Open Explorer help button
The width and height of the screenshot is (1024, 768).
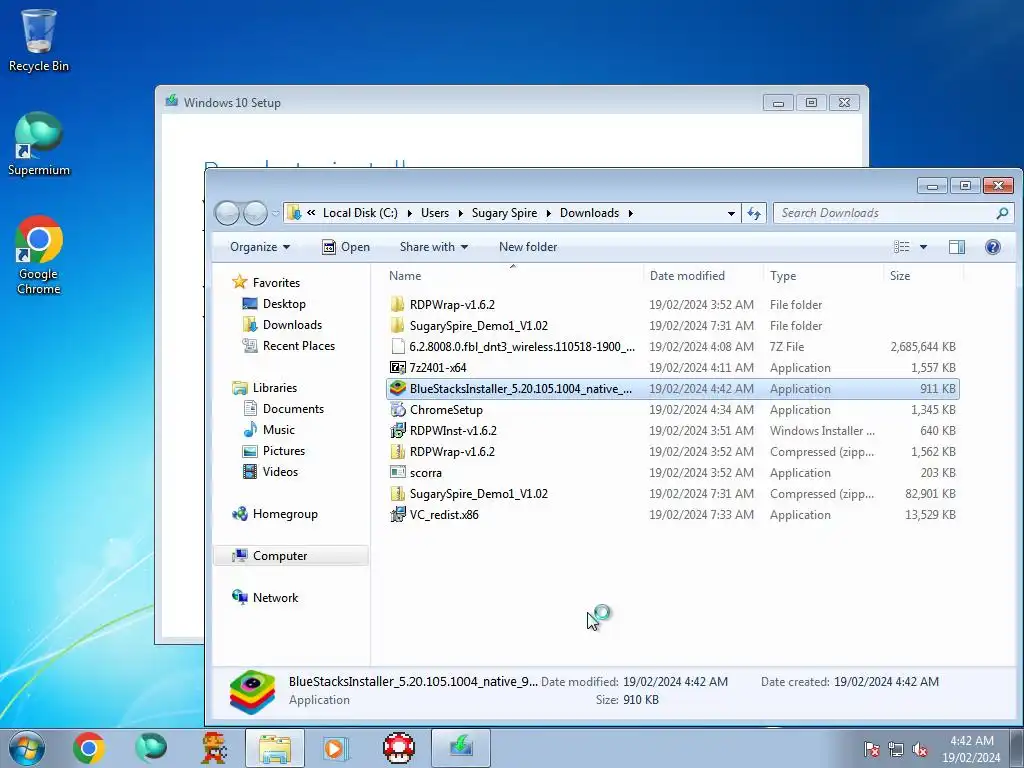click(993, 247)
